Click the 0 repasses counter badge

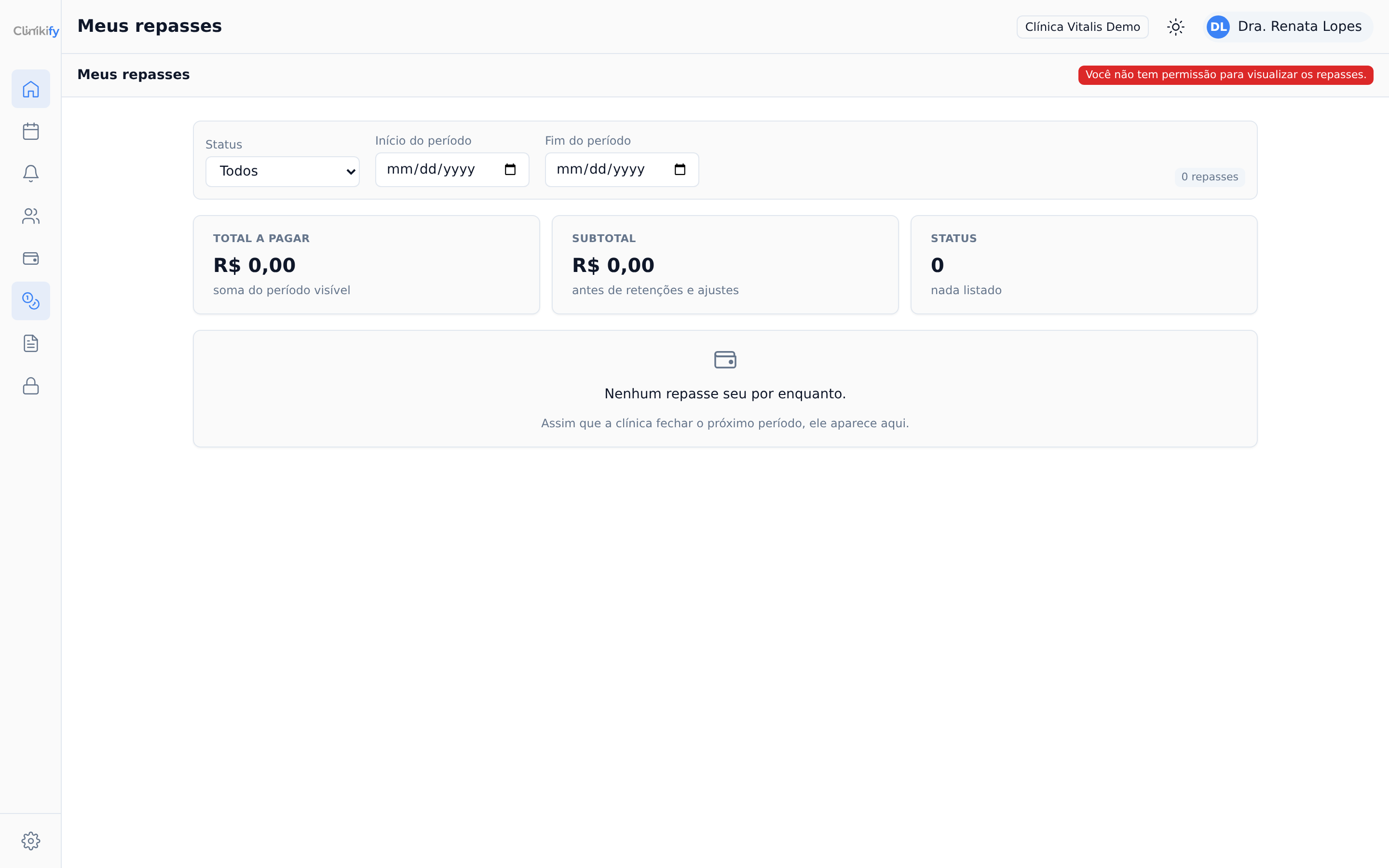(x=1210, y=177)
